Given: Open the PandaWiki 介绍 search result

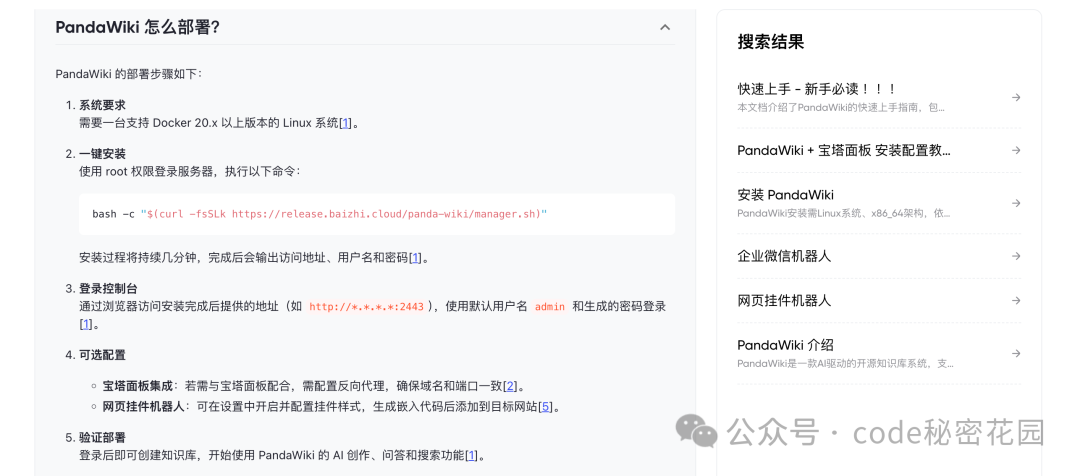Looking at the screenshot, I should (879, 353).
